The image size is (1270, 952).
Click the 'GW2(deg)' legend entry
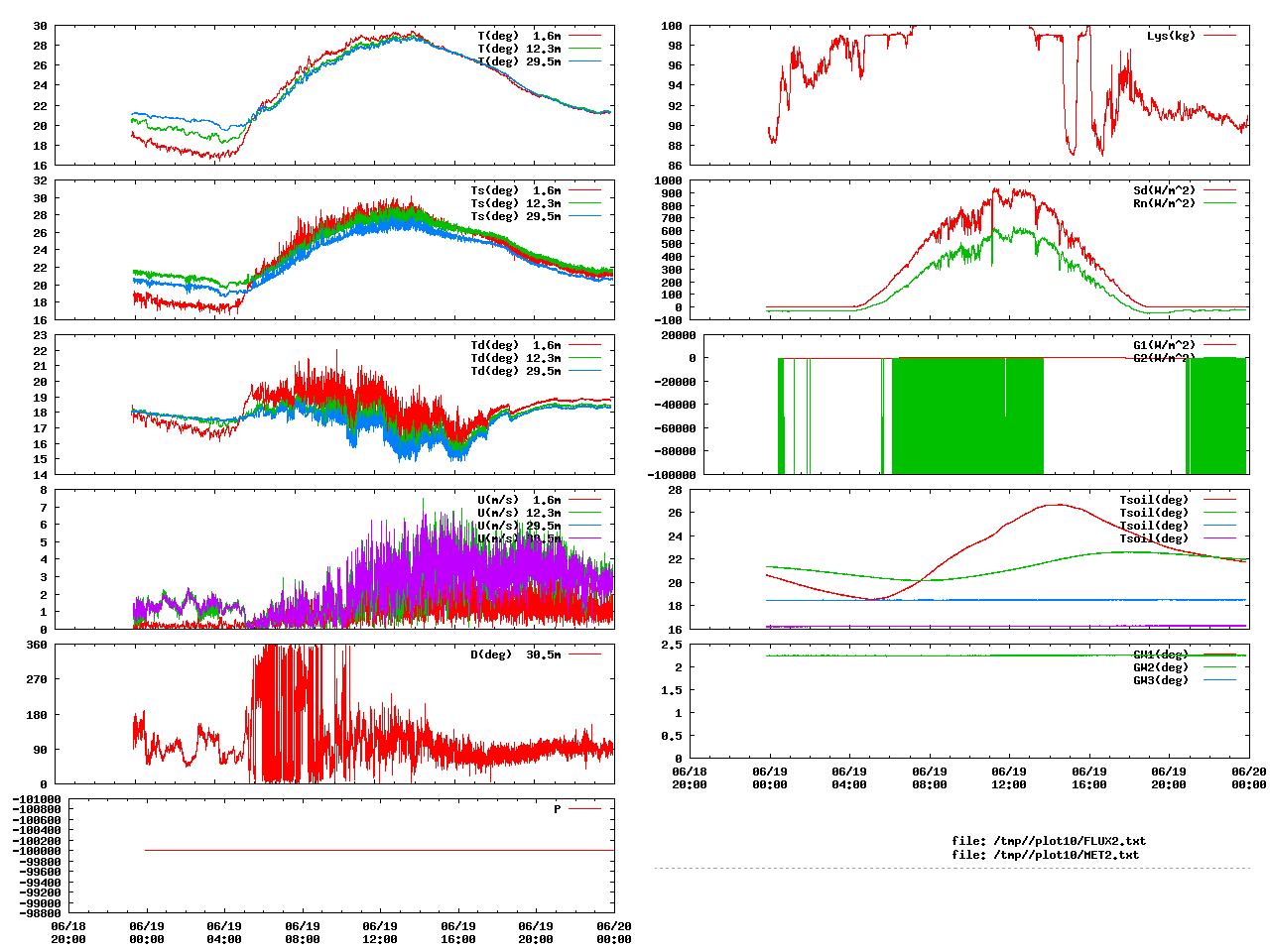1161,667
